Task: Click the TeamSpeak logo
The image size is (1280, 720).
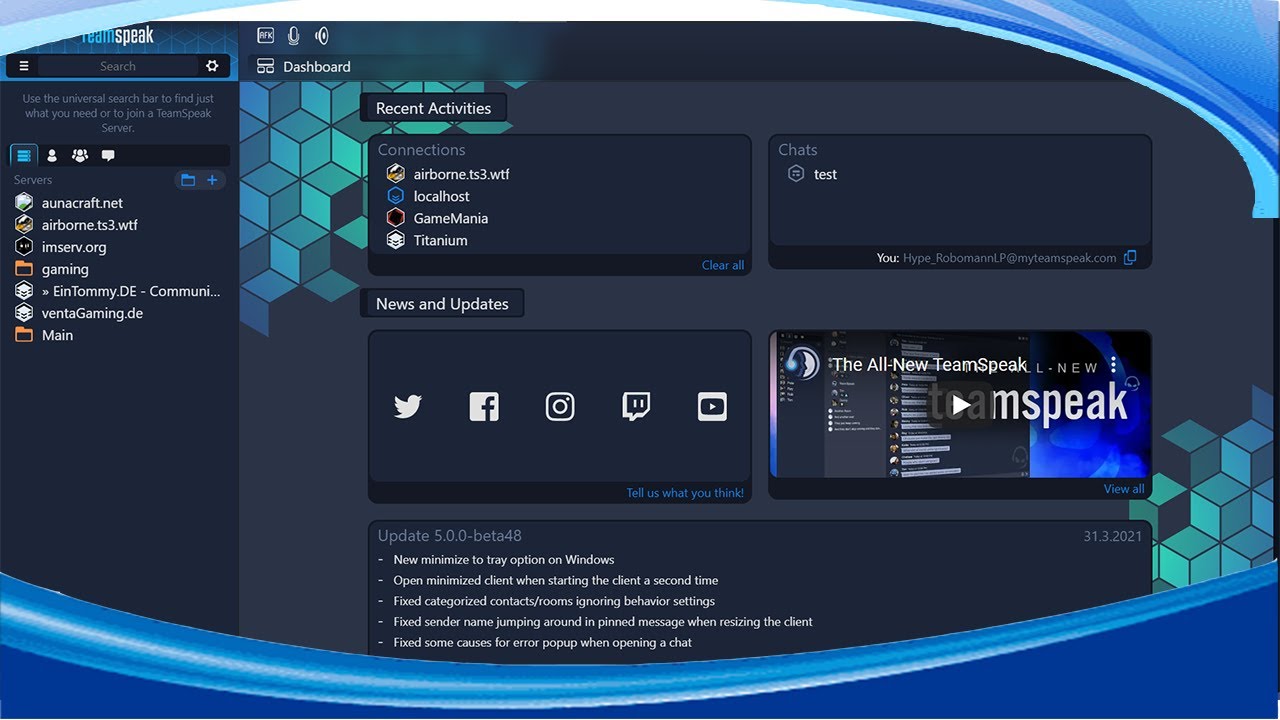Action: [x=117, y=36]
